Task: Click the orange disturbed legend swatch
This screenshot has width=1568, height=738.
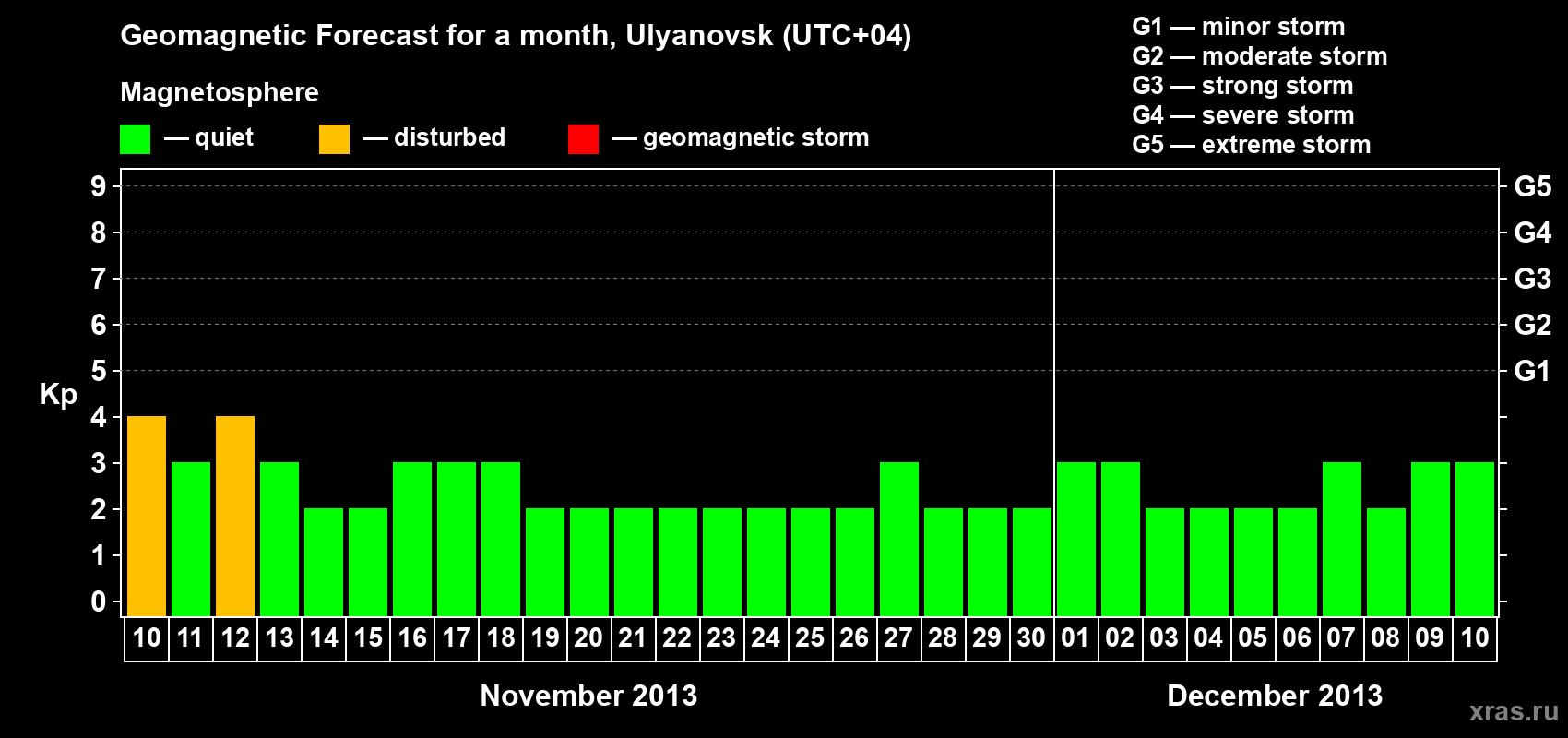Action: 334,139
